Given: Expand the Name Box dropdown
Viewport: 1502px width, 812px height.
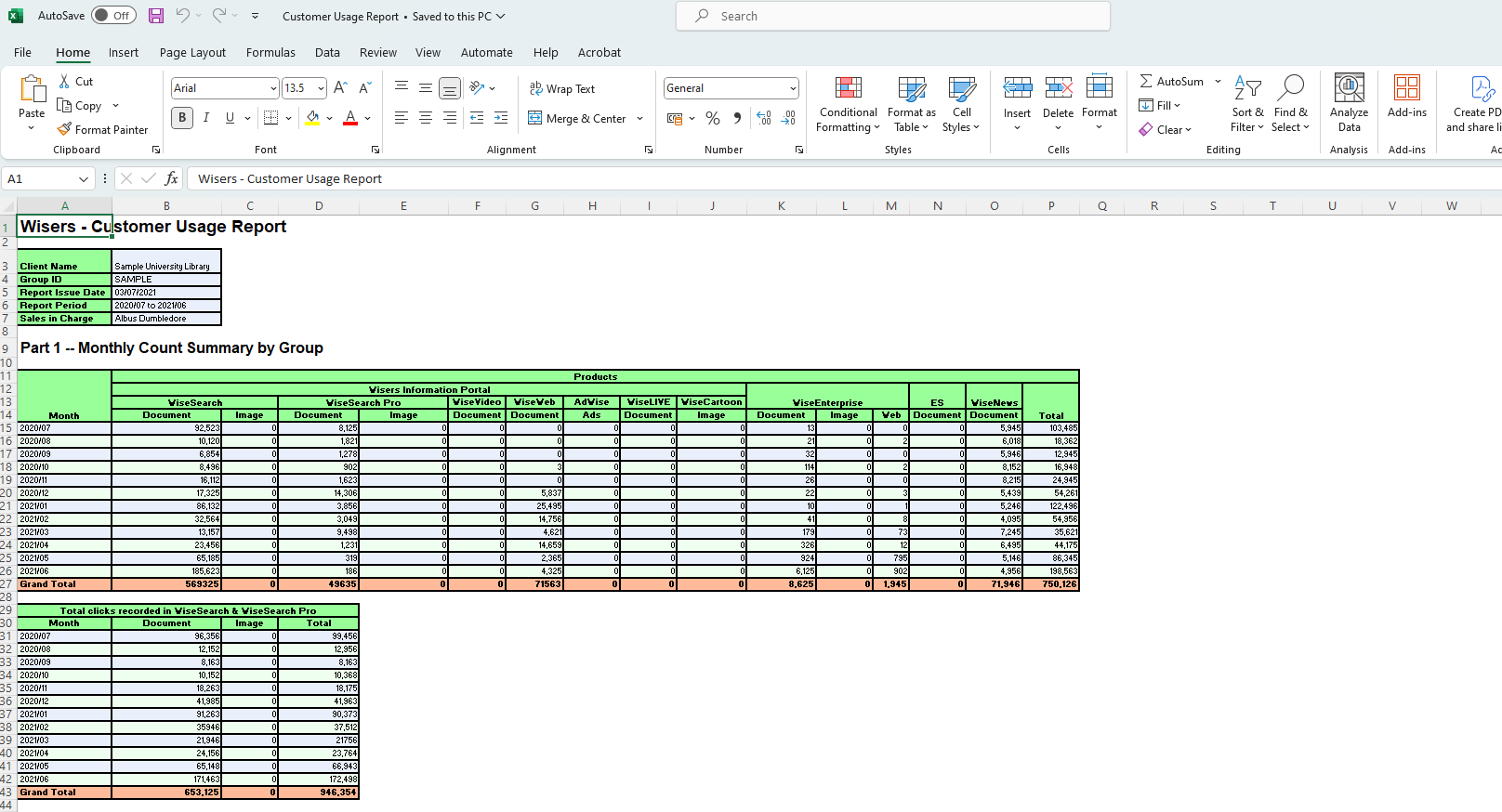Looking at the screenshot, I should [84, 178].
